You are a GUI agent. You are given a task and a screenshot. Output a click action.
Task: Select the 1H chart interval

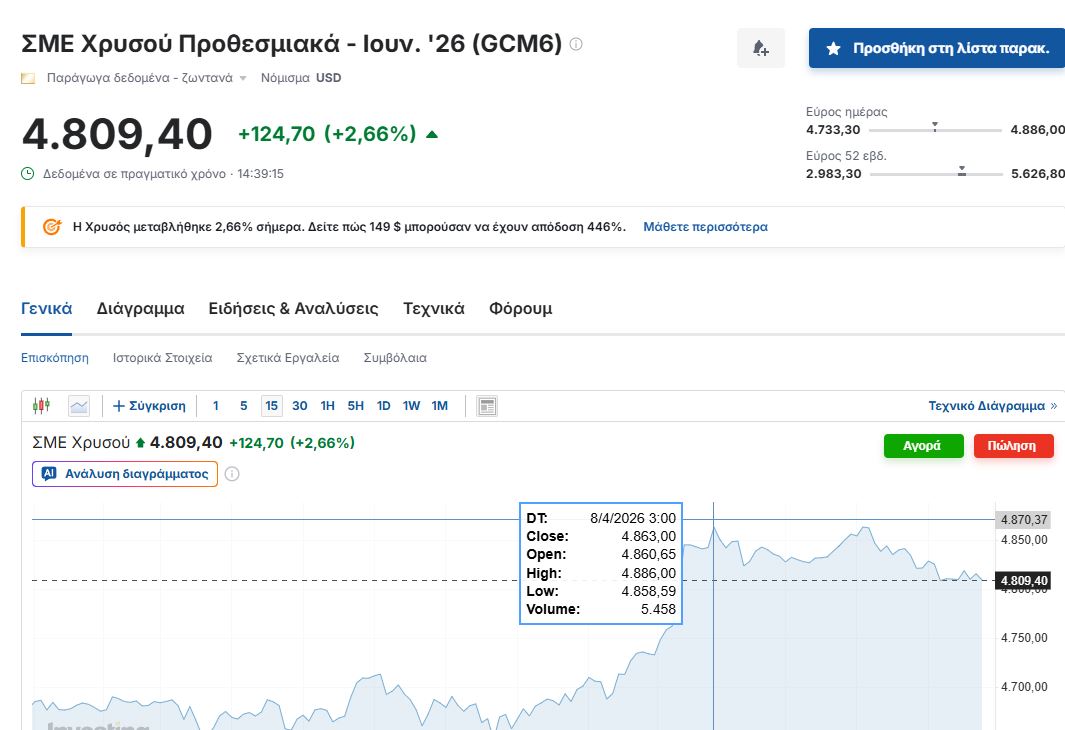pos(327,406)
